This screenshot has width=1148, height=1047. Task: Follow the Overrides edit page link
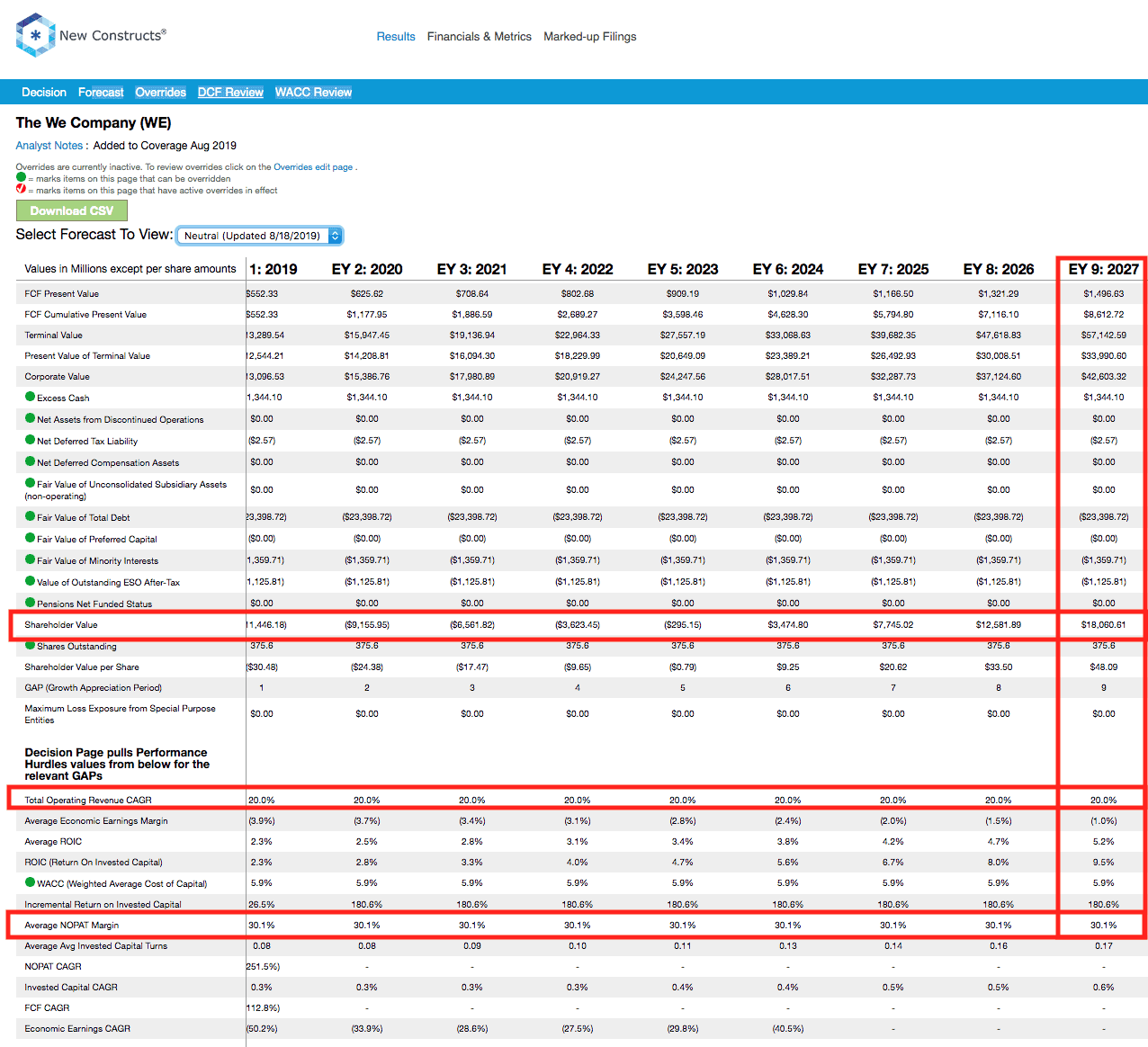pyautogui.click(x=313, y=167)
